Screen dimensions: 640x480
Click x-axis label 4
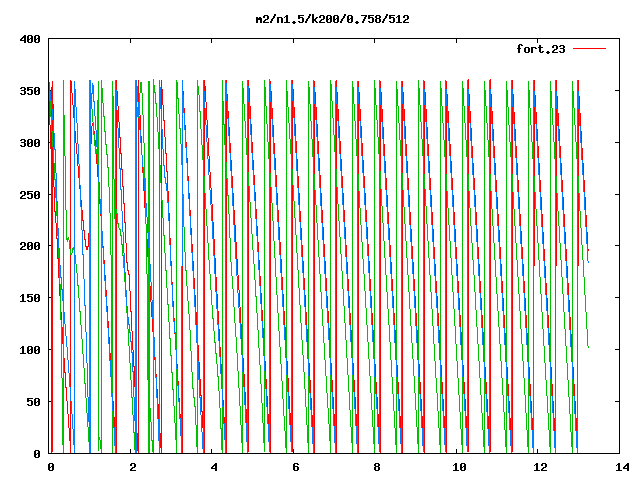(x=214, y=467)
